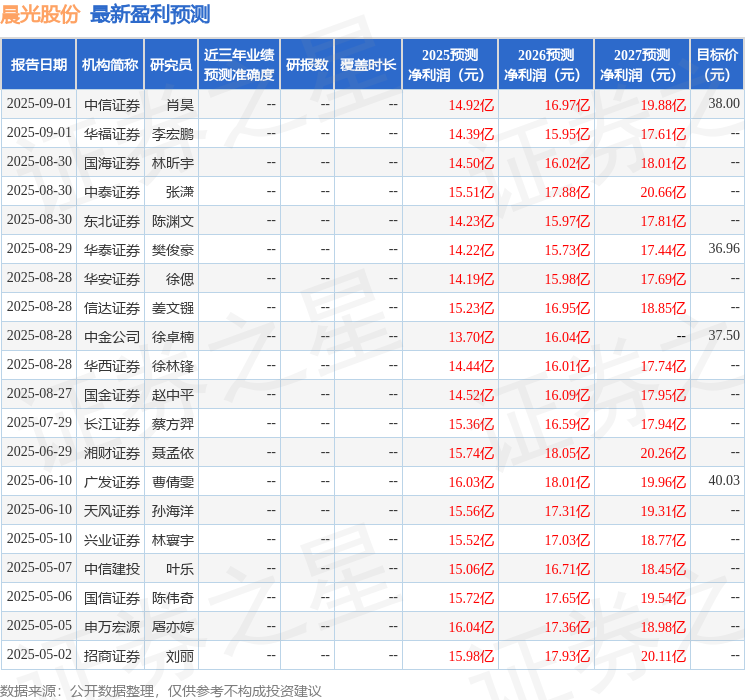Screen dimensions: 745x700
Task: Select the 覆盖时长 column header
Action: (368, 65)
